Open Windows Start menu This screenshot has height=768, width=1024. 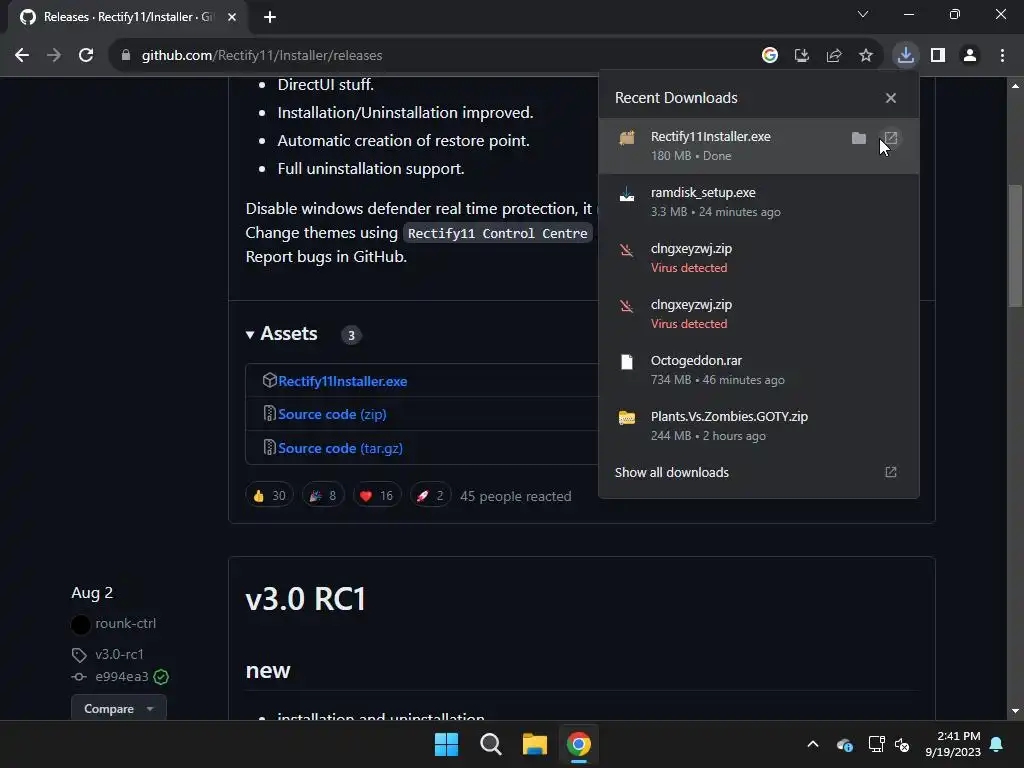[x=447, y=744]
